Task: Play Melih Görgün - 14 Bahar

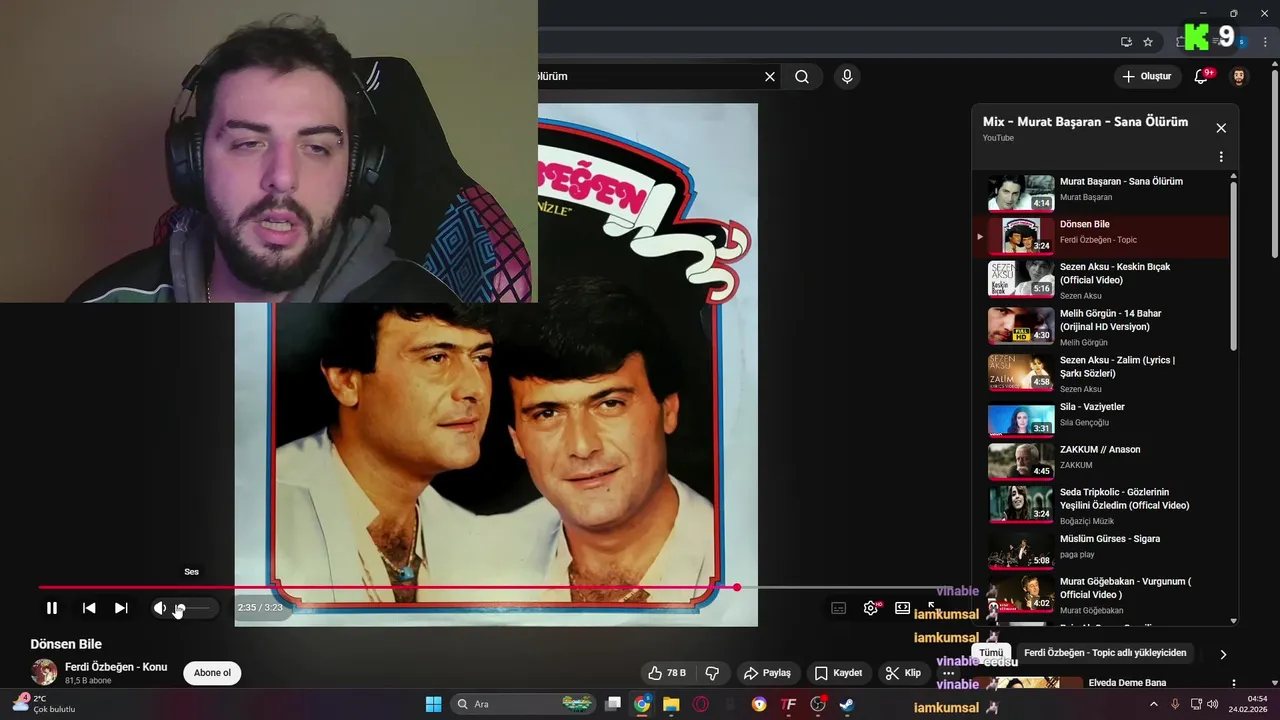Action: pos(1099,326)
